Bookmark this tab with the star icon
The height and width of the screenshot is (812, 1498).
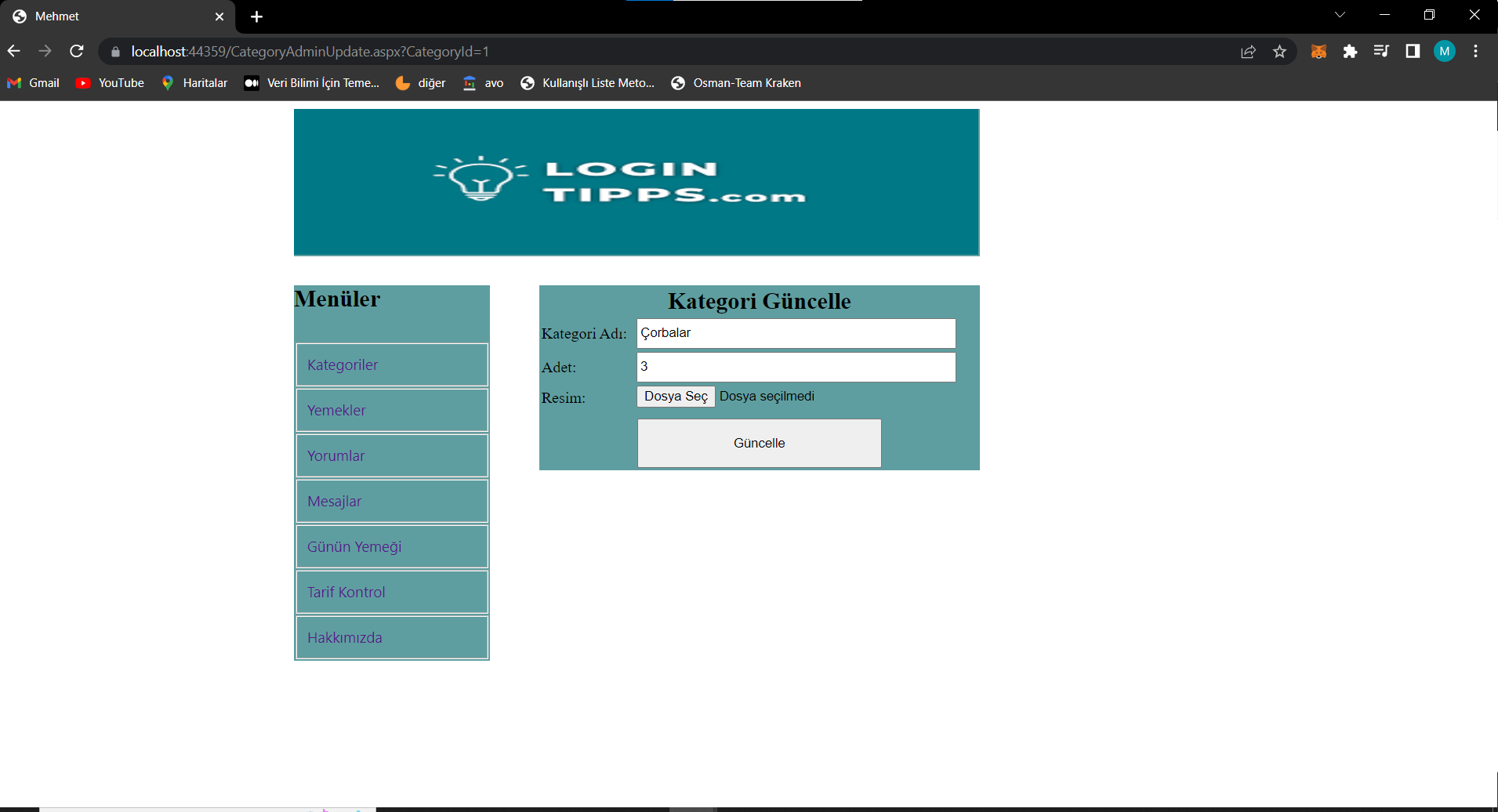click(1279, 52)
